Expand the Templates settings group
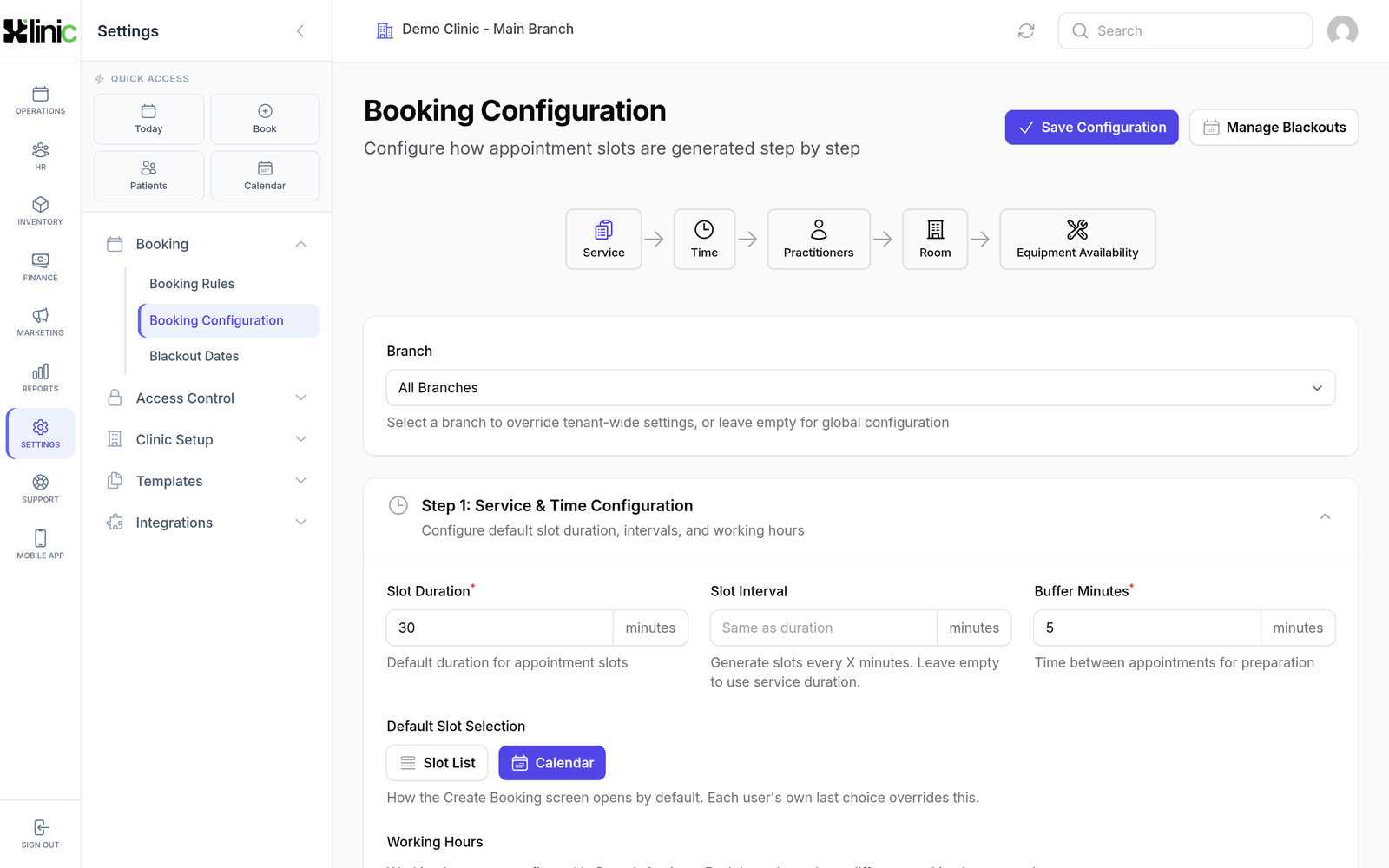This screenshot has height=868, width=1389. pos(207,481)
